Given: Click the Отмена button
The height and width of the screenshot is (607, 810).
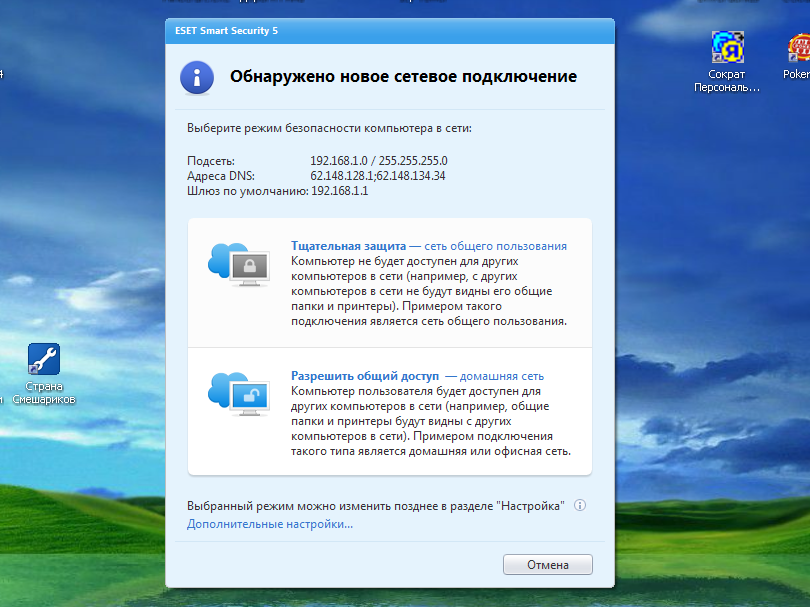Looking at the screenshot, I should (548, 565).
